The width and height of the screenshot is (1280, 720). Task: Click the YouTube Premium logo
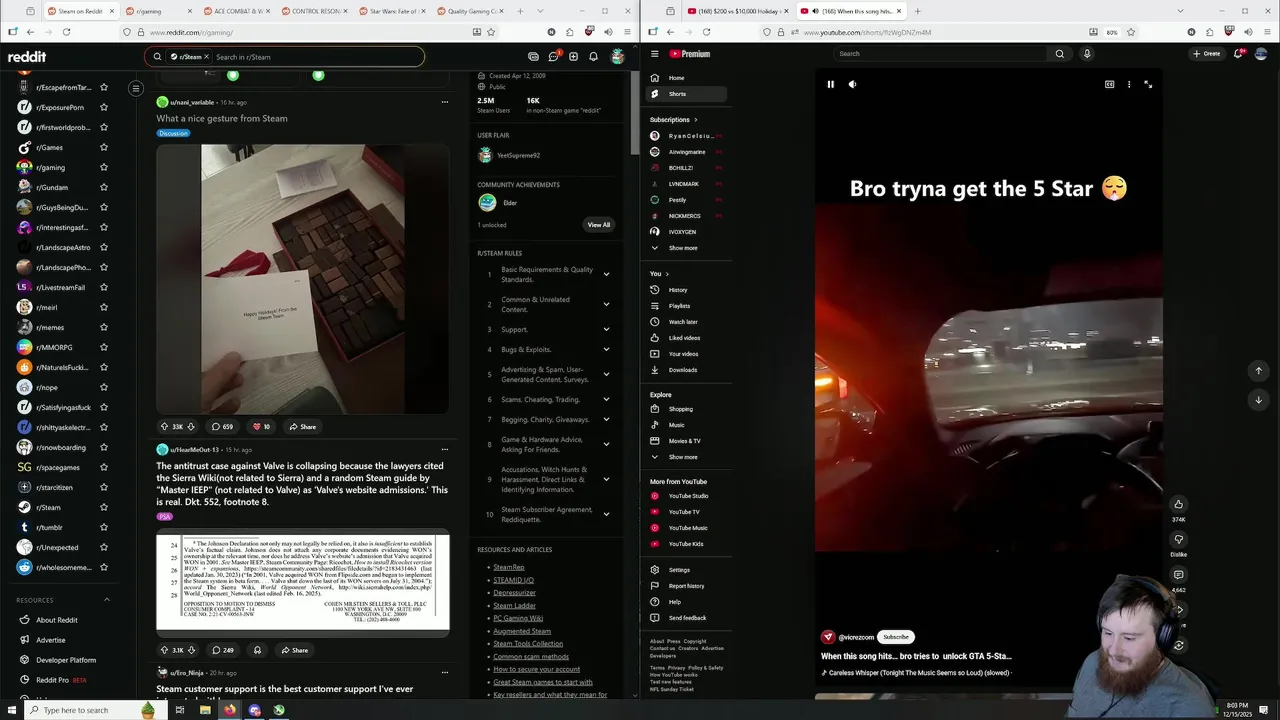tap(690, 54)
